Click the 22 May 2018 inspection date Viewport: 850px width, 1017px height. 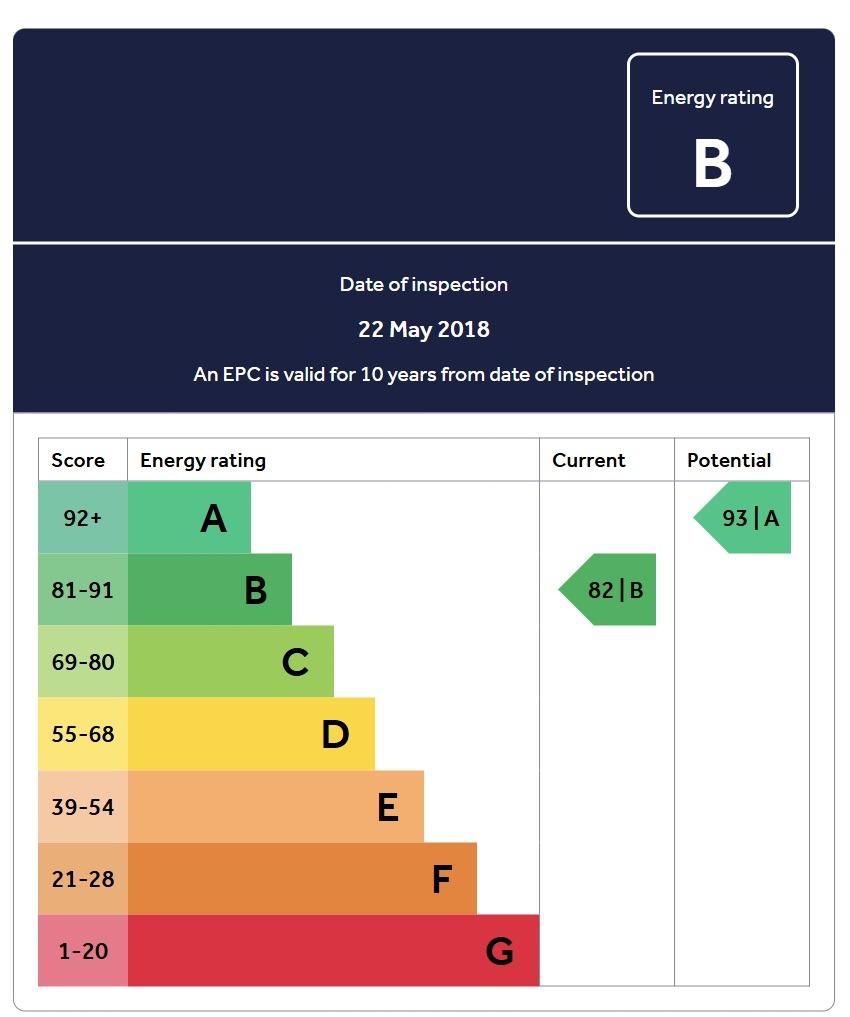(424, 329)
